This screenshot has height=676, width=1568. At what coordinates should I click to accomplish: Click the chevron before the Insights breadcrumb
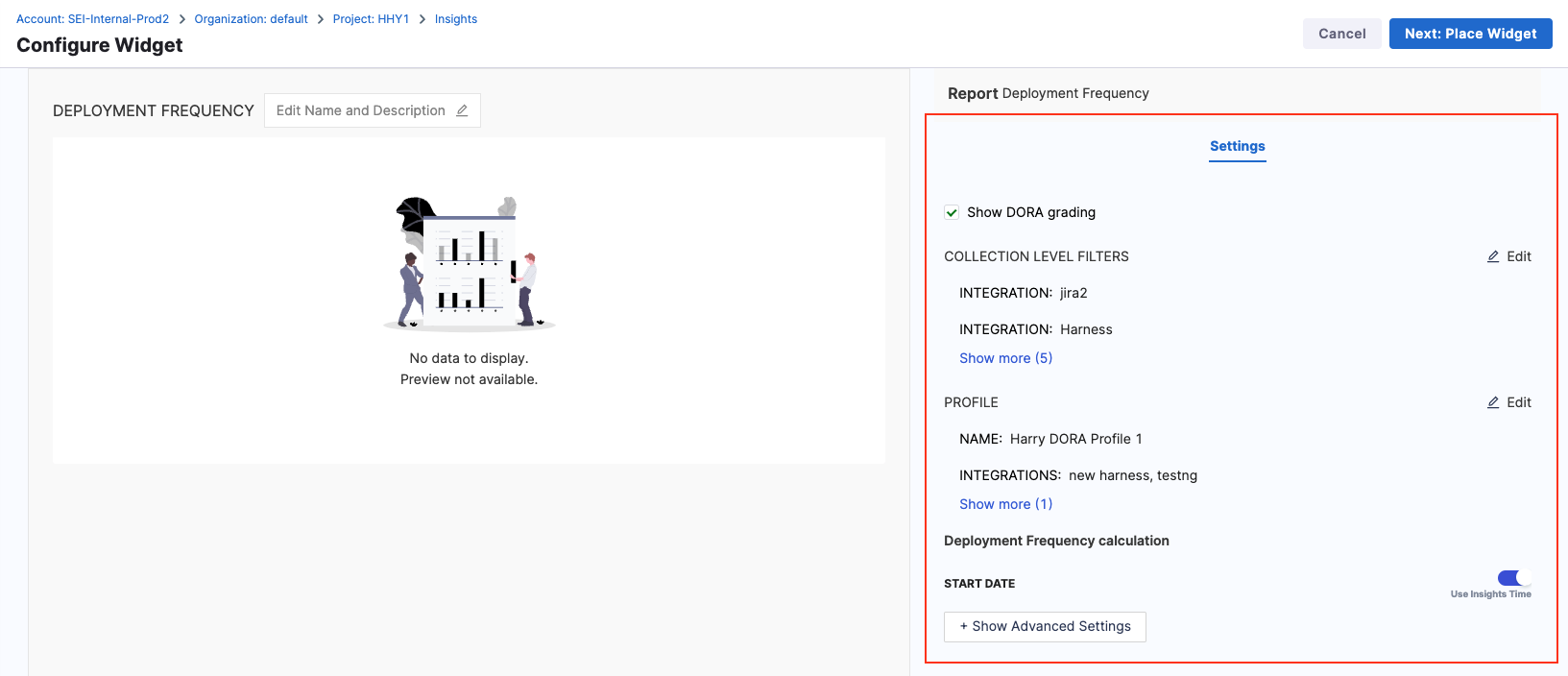point(422,19)
